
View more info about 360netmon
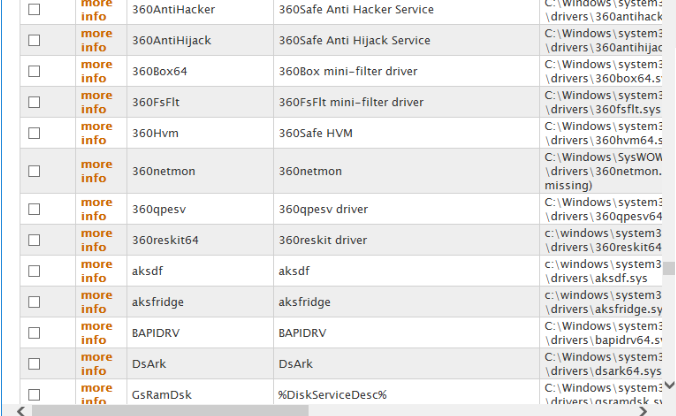click(97, 171)
